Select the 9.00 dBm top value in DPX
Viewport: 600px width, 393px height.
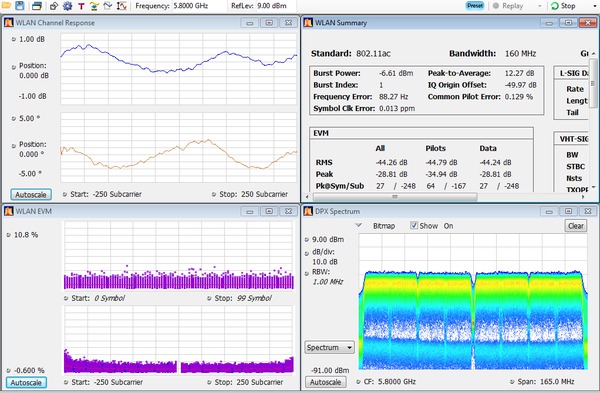(328, 239)
